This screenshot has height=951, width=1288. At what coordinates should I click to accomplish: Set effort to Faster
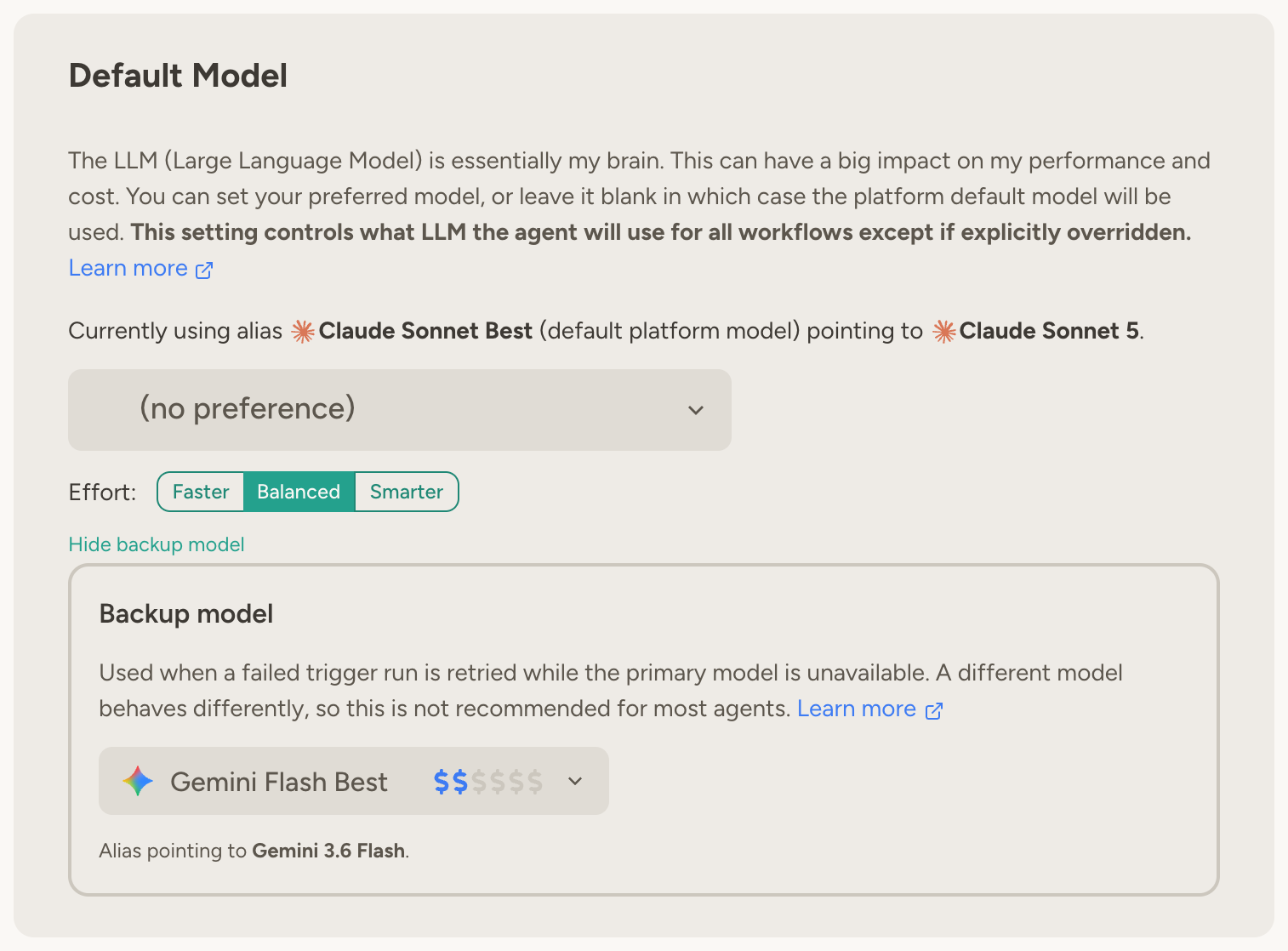pos(201,492)
